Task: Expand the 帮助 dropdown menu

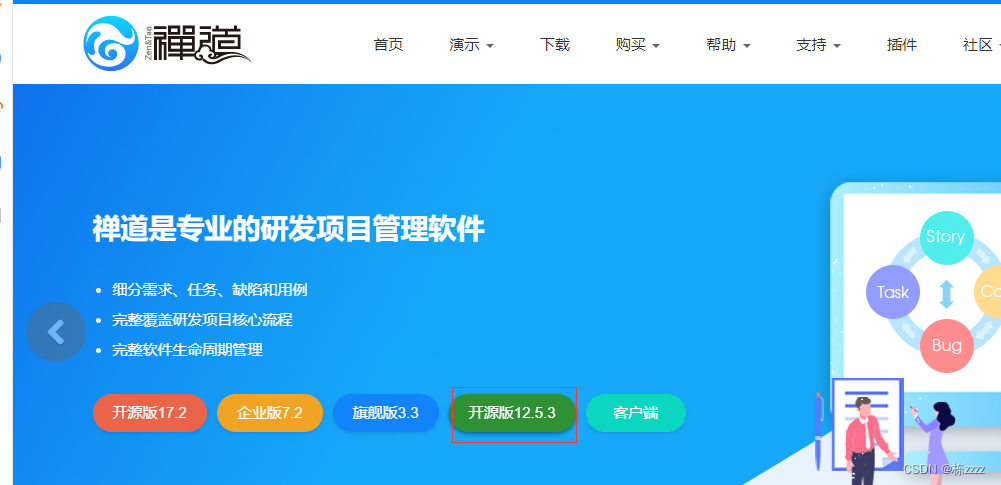Action: [728, 45]
